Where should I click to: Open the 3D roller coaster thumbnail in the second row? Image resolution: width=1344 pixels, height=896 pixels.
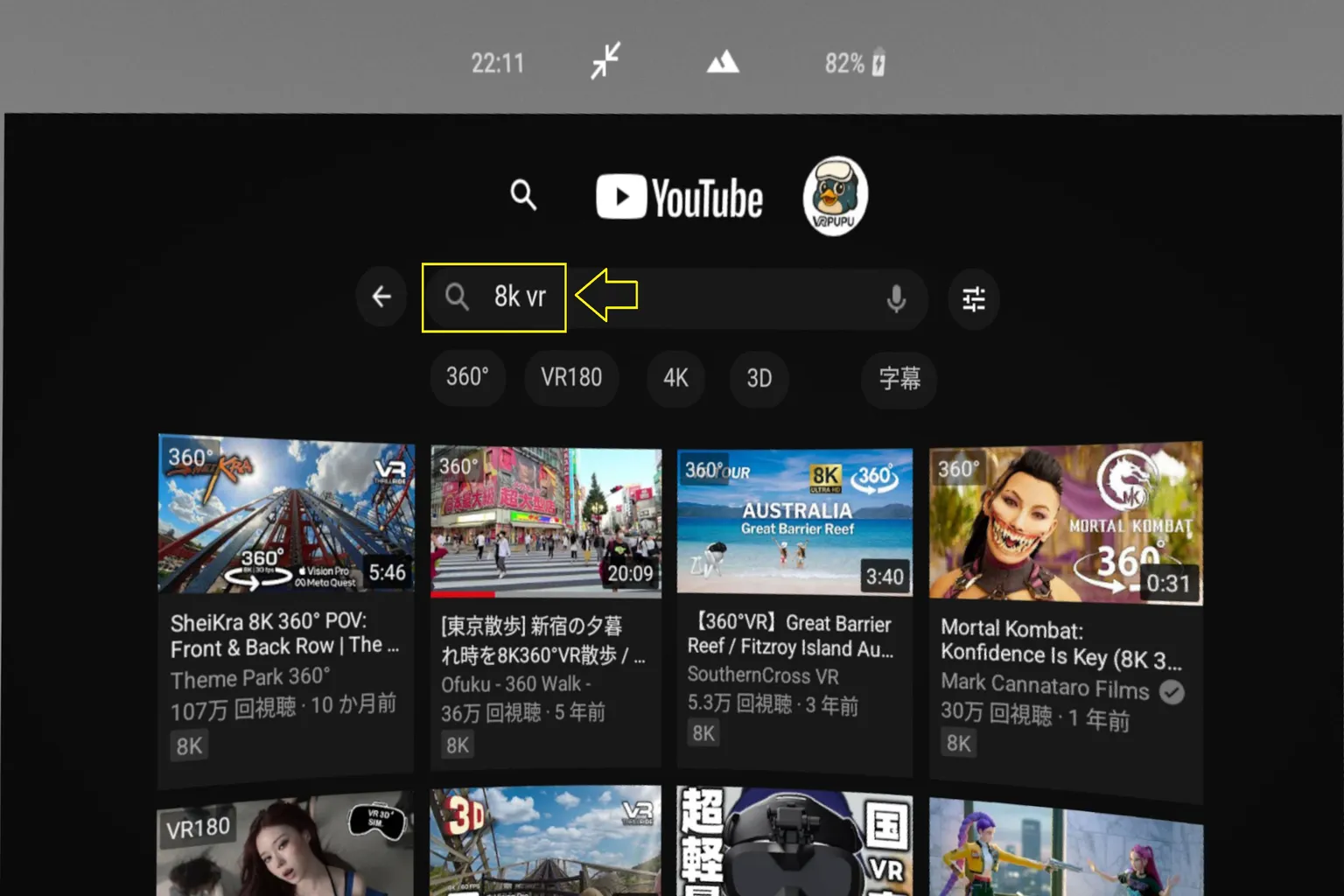[x=546, y=841]
